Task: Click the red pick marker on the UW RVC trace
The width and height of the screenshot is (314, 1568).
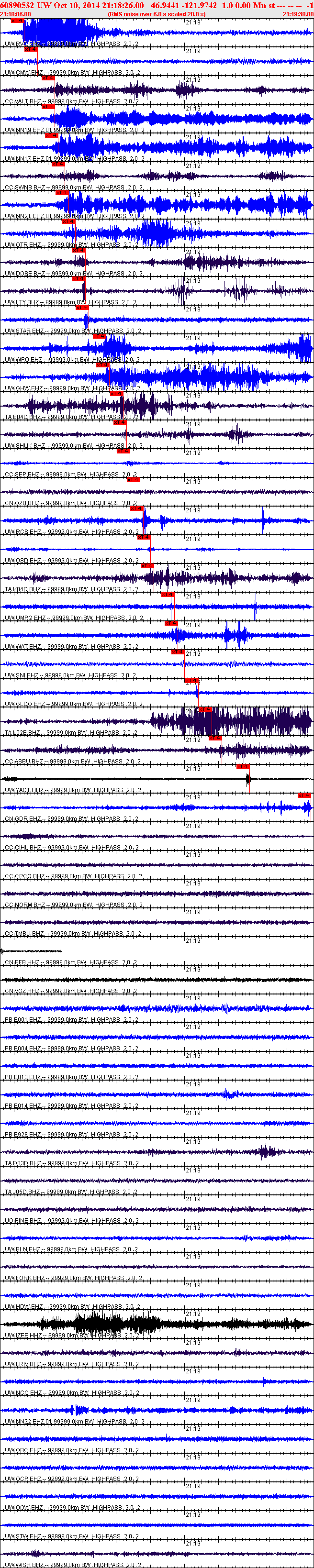Action: [x=18, y=21]
